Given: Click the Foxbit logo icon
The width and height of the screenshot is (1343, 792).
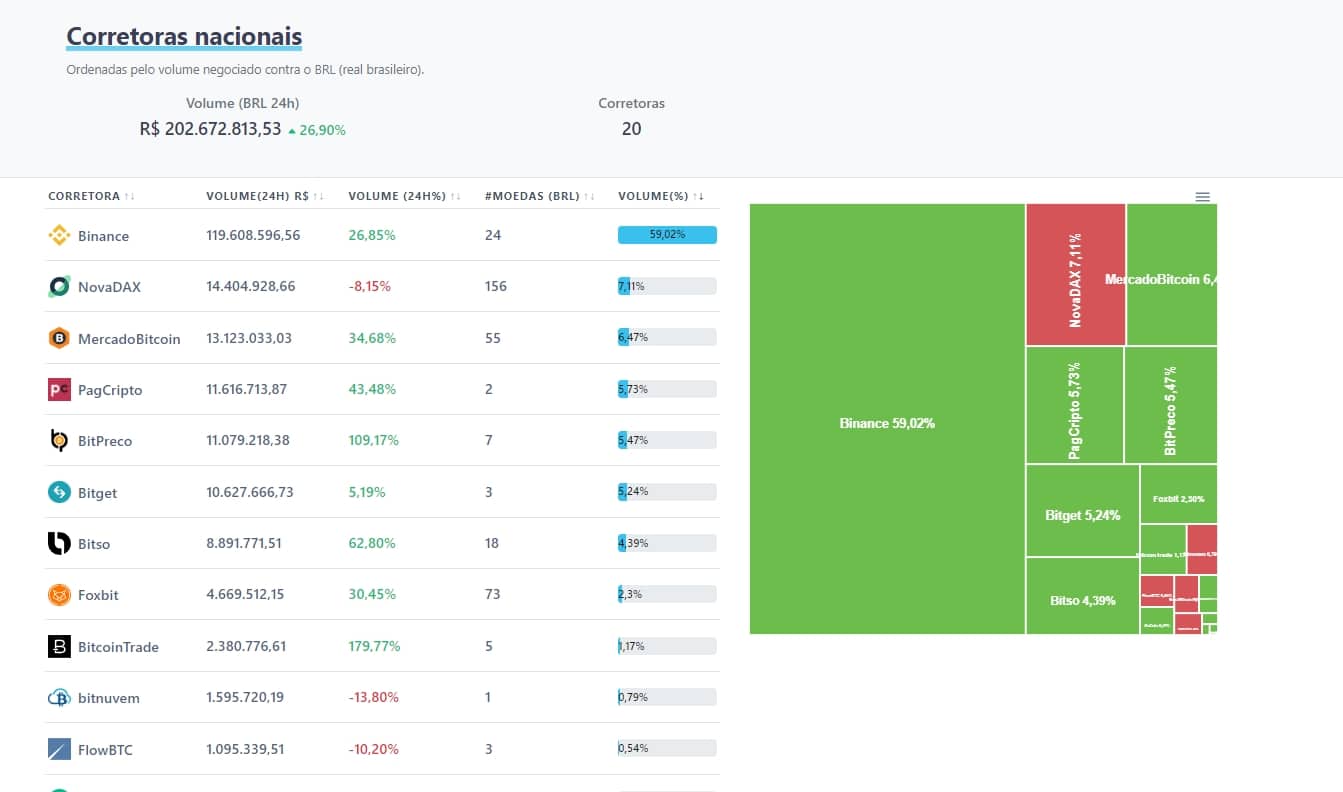Looking at the screenshot, I should click(x=60, y=595).
